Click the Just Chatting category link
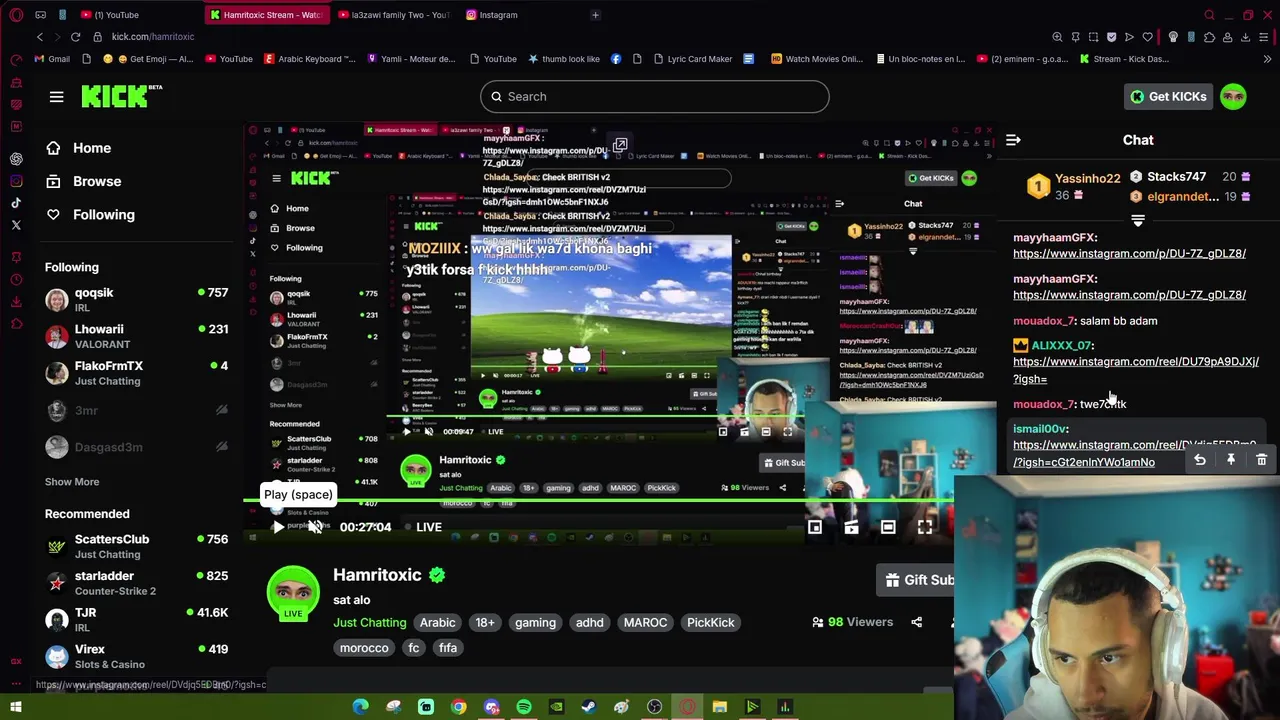This screenshot has width=1280, height=720. click(x=370, y=622)
